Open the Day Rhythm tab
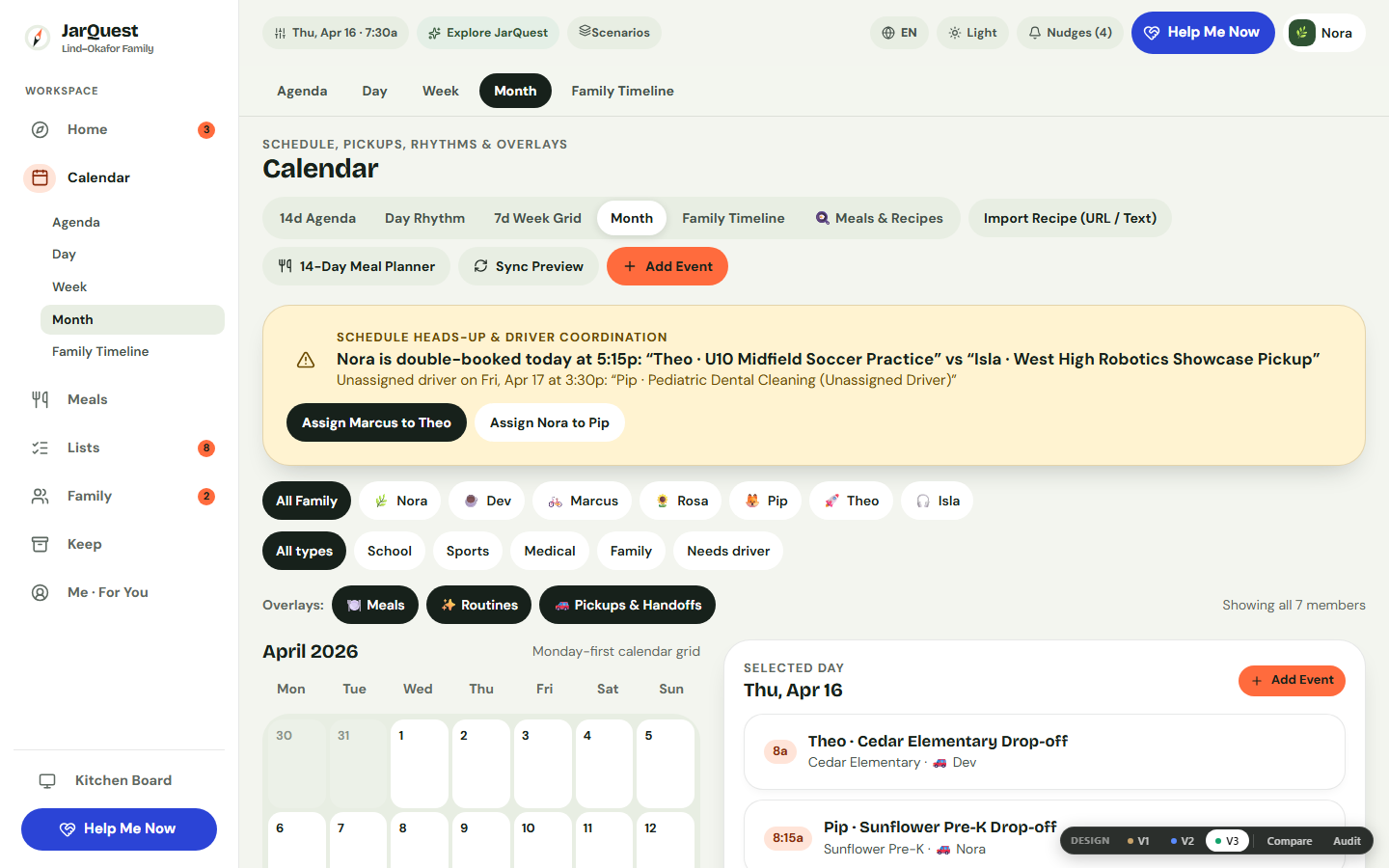 coord(424,218)
